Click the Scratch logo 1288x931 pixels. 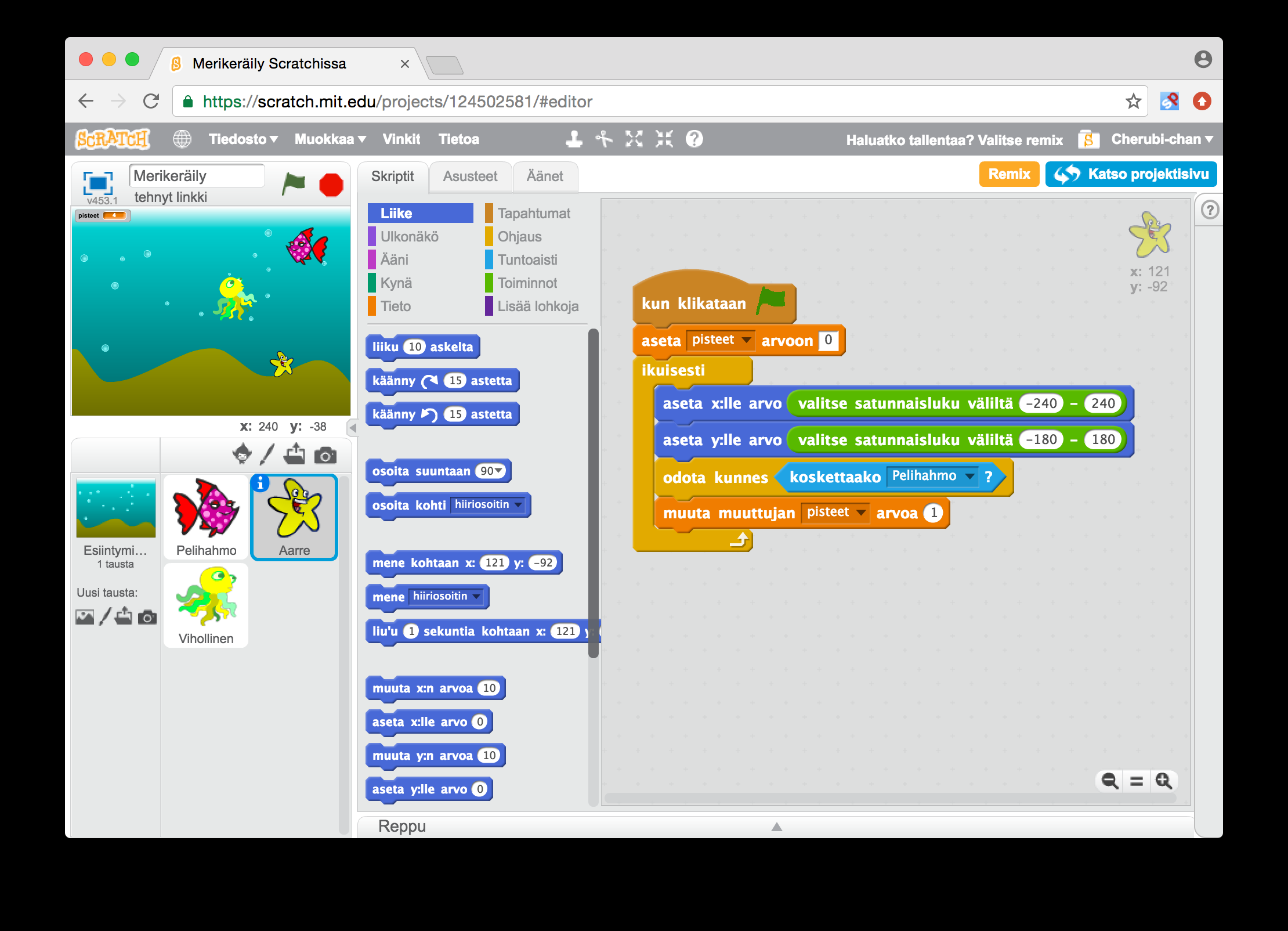pyautogui.click(x=113, y=139)
